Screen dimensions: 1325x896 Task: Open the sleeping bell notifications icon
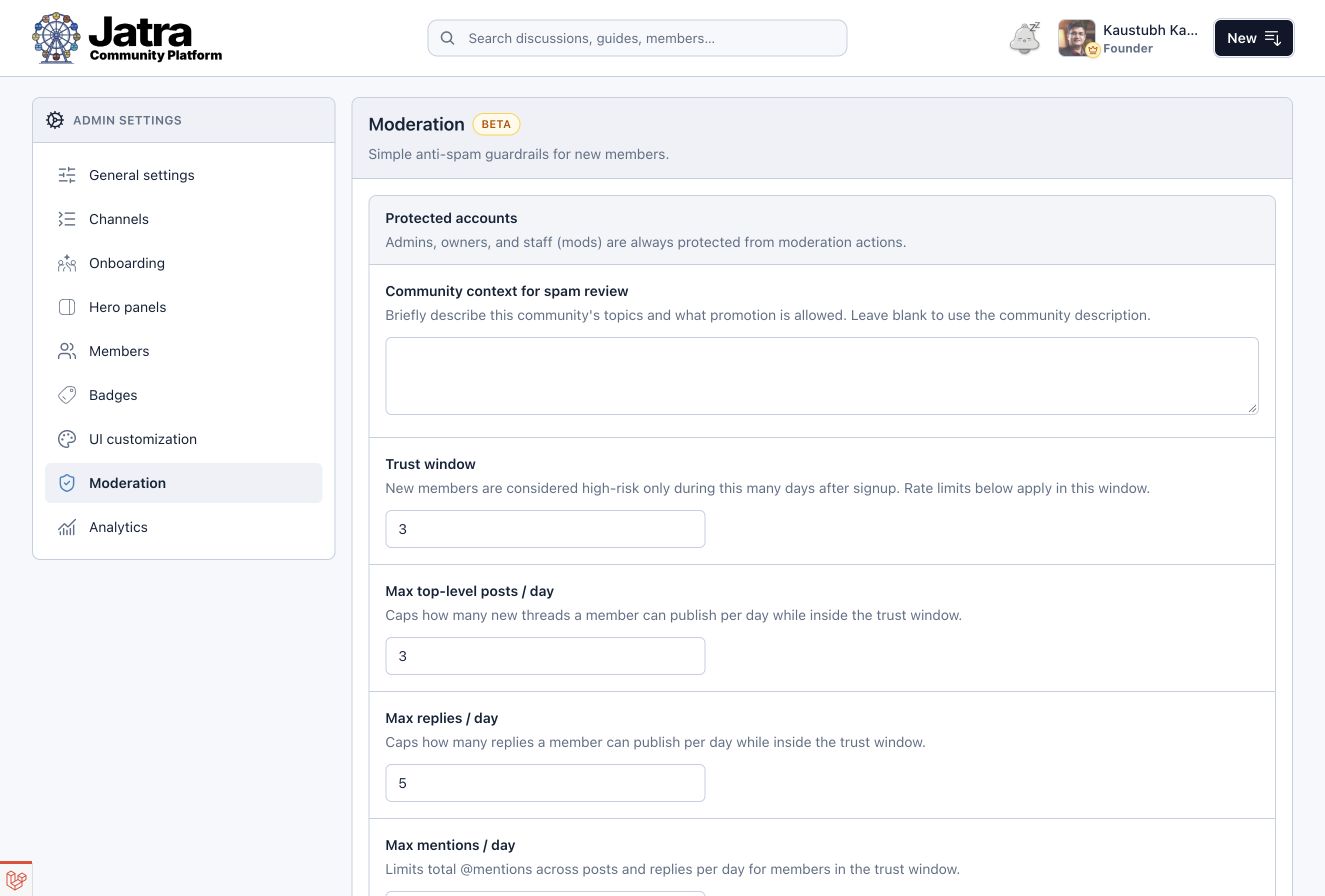tap(1025, 38)
